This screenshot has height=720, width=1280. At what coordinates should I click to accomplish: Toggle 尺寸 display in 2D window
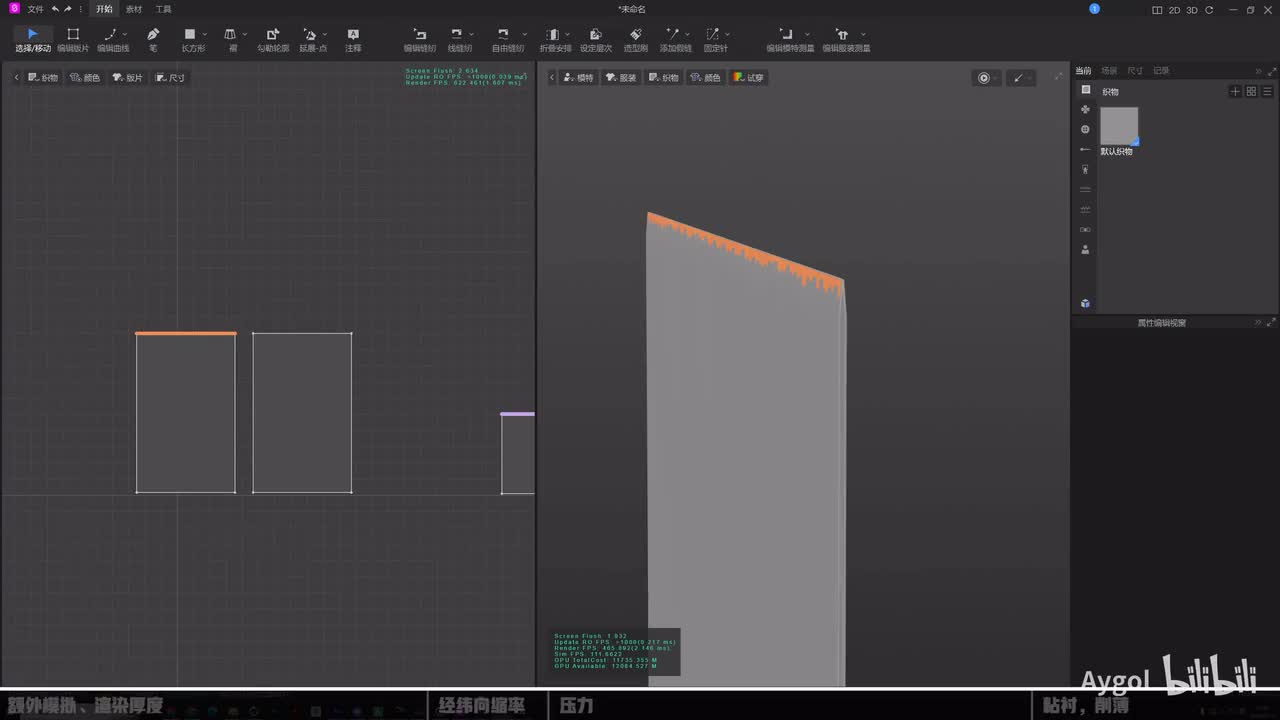click(x=170, y=77)
